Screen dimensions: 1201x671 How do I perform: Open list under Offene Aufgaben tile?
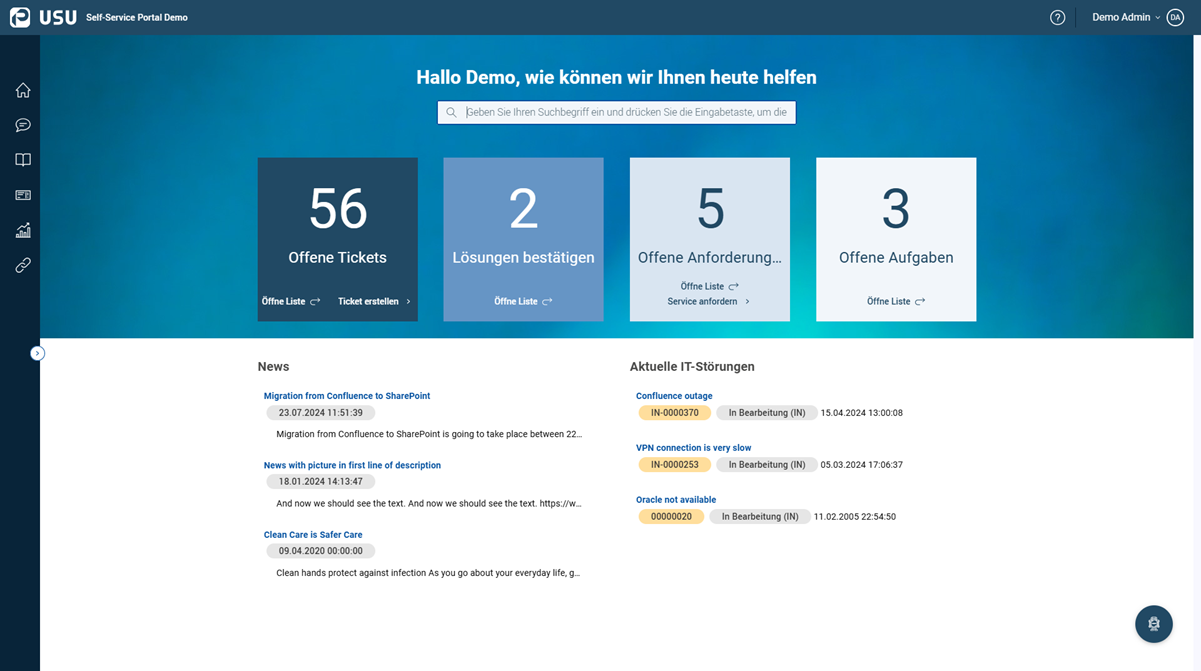coord(896,301)
